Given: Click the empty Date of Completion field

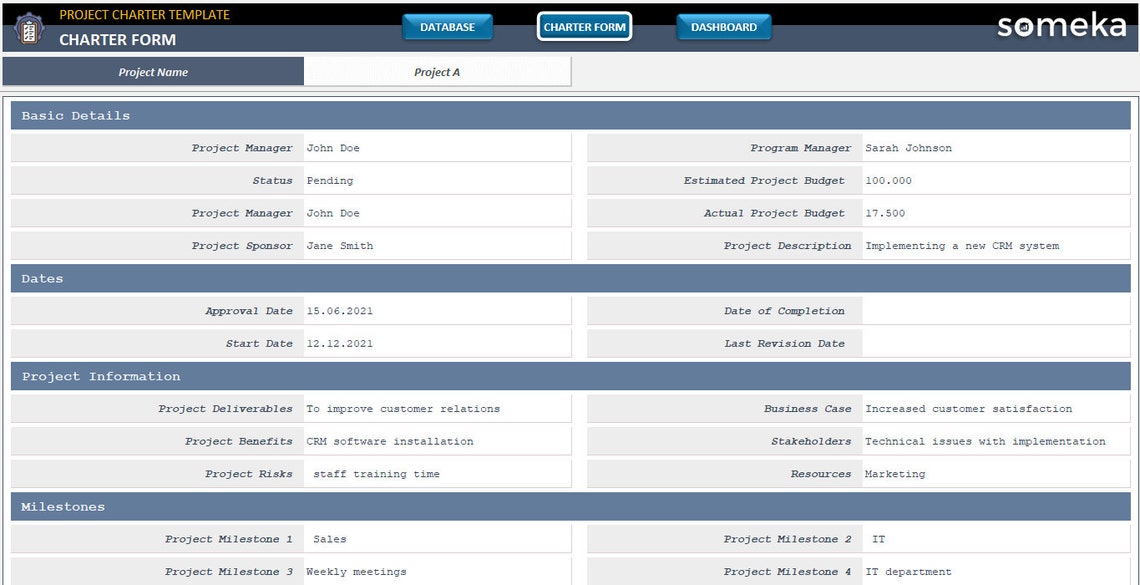Looking at the screenshot, I should pos(995,311).
